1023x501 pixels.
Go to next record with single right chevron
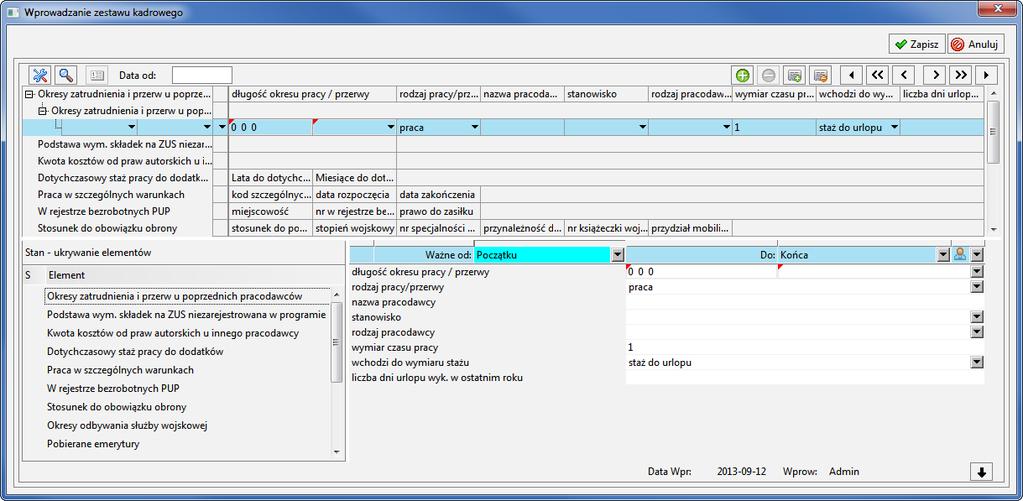[936, 75]
